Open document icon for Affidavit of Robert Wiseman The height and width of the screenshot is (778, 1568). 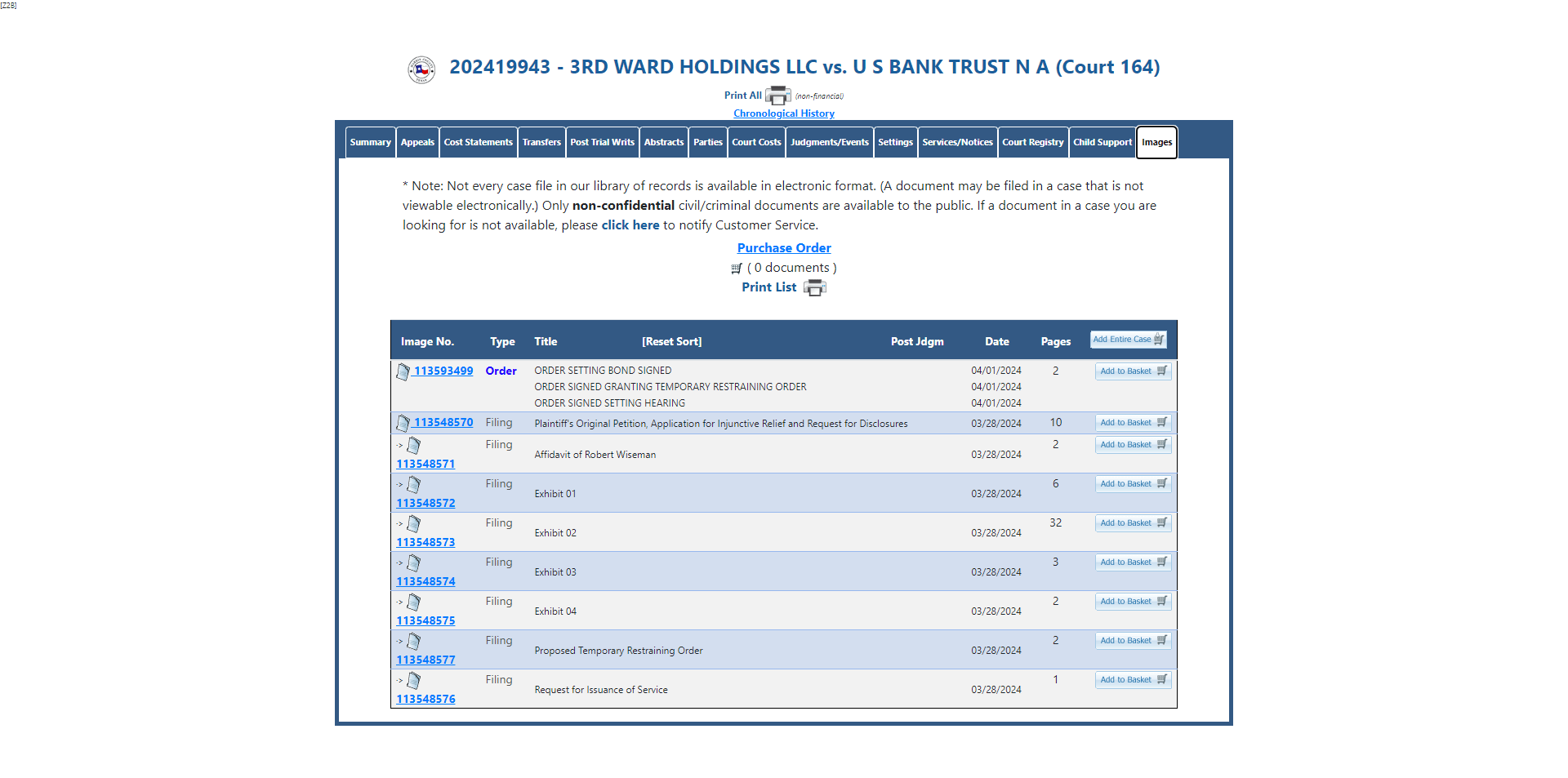click(414, 445)
